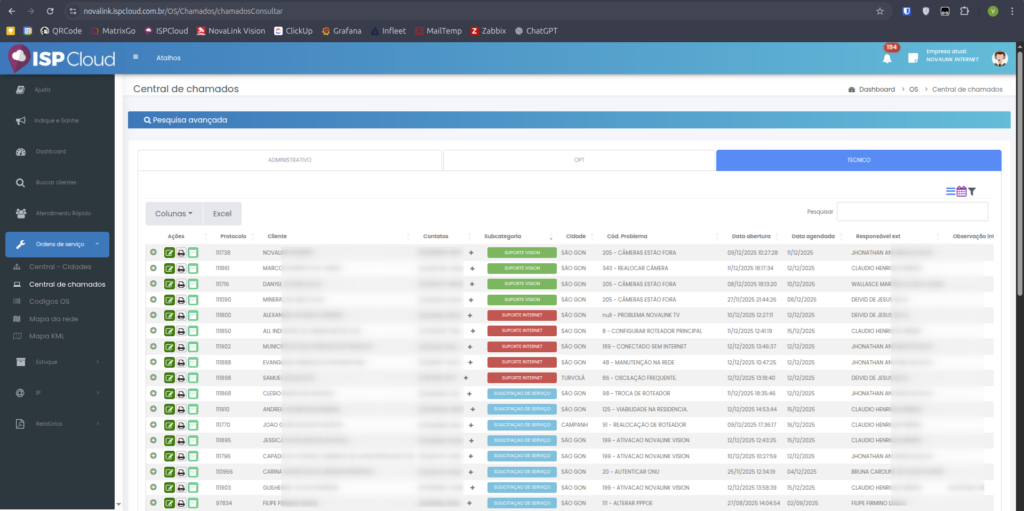Click the list view icon above table
1024x511 pixels.
[950, 191]
